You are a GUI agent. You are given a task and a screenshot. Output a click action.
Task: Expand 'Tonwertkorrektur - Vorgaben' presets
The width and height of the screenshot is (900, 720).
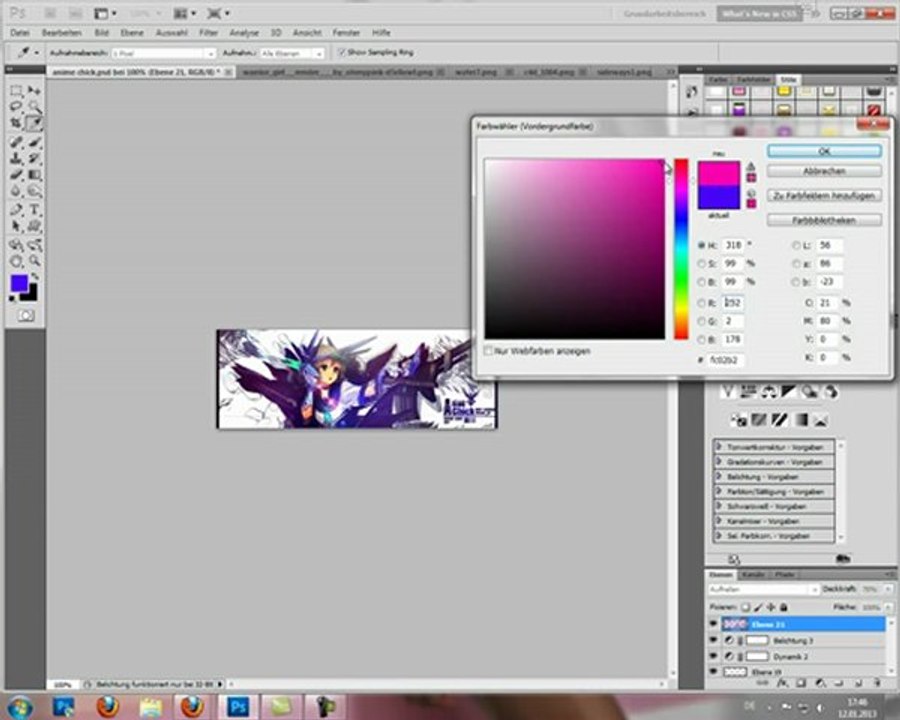[x=720, y=449]
